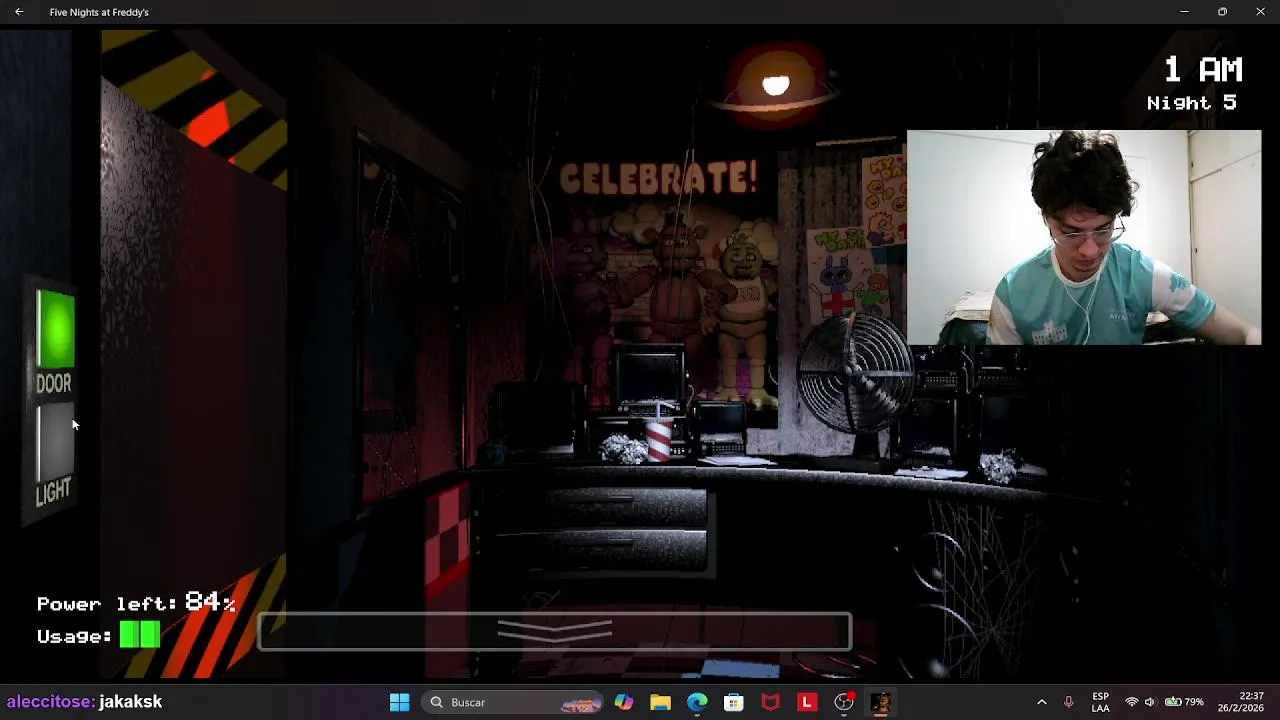Open Microsoft Store from the taskbar

[x=734, y=702]
